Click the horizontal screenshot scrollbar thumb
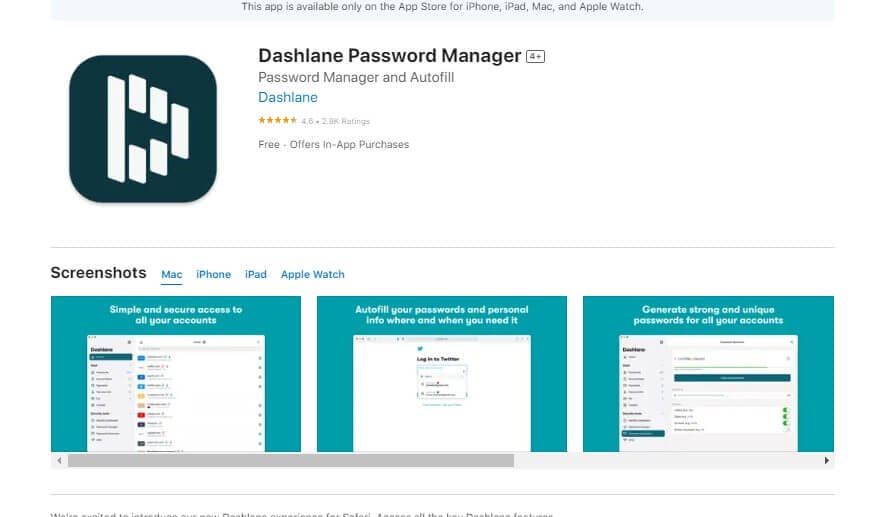The image size is (892, 517). coord(291,461)
